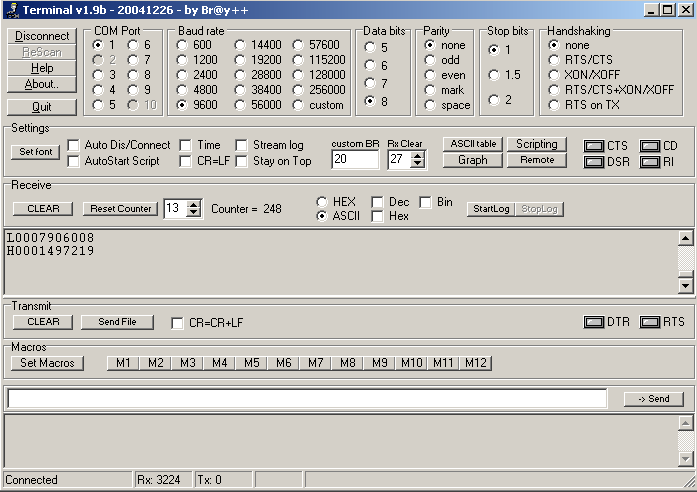Decrease the counter number spinner

tap(195, 213)
